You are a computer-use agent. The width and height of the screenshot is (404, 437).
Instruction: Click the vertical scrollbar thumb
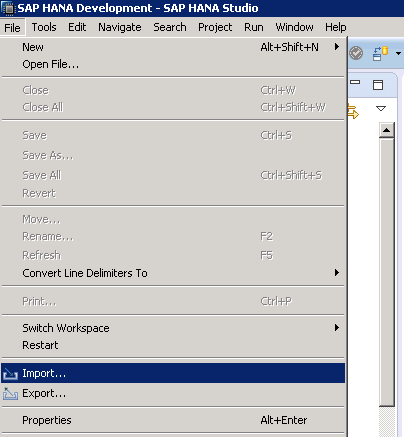(x=387, y=272)
